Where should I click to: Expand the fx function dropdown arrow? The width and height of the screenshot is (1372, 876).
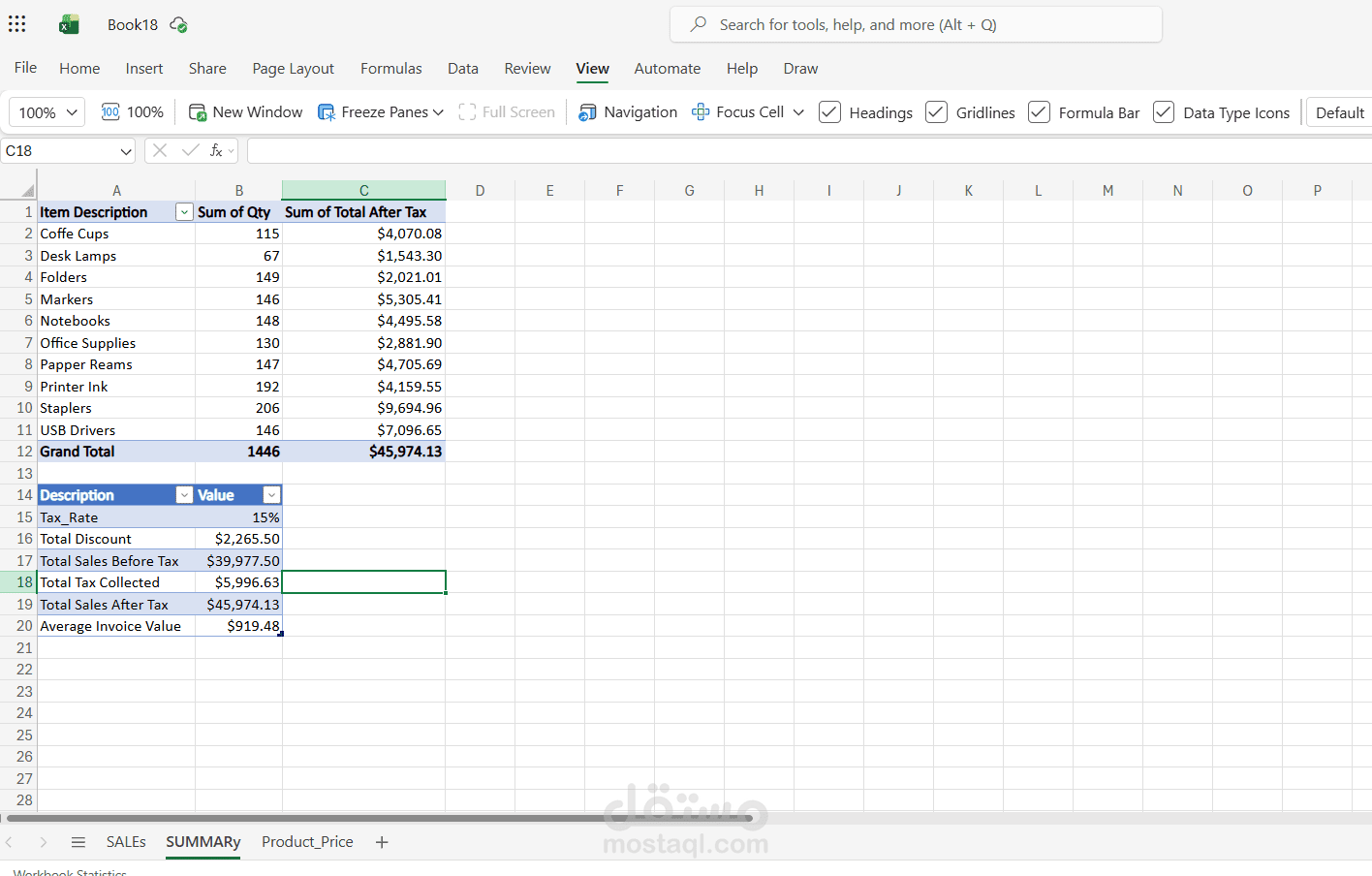pos(231,151)
